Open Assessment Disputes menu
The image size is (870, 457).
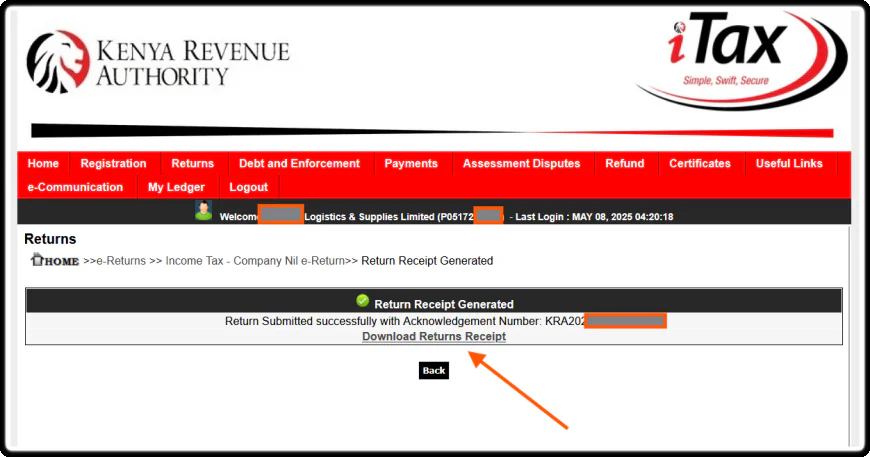click(x=522, y=163)
